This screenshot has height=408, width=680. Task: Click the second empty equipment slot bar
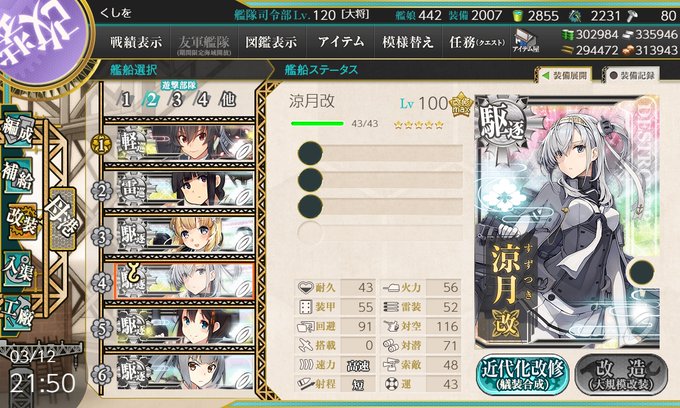pyautogui.click(x=380, y=180)
